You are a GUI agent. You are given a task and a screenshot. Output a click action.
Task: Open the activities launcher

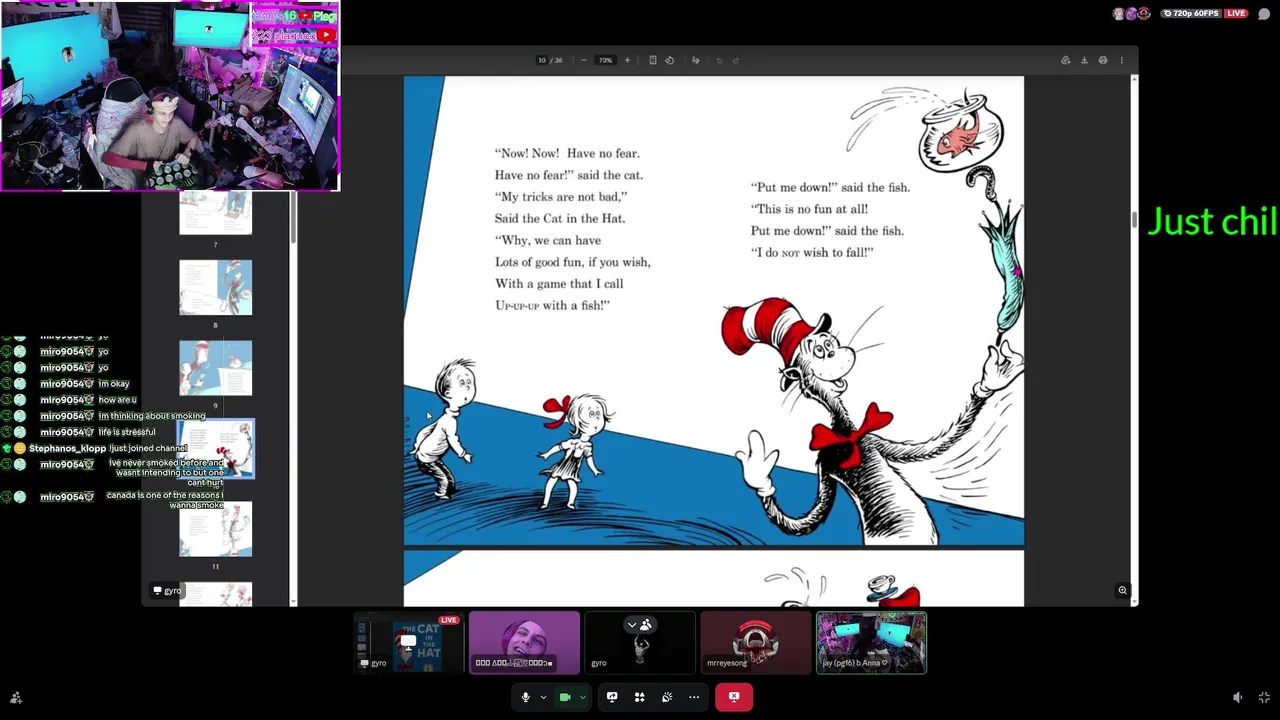pos(639,697)
